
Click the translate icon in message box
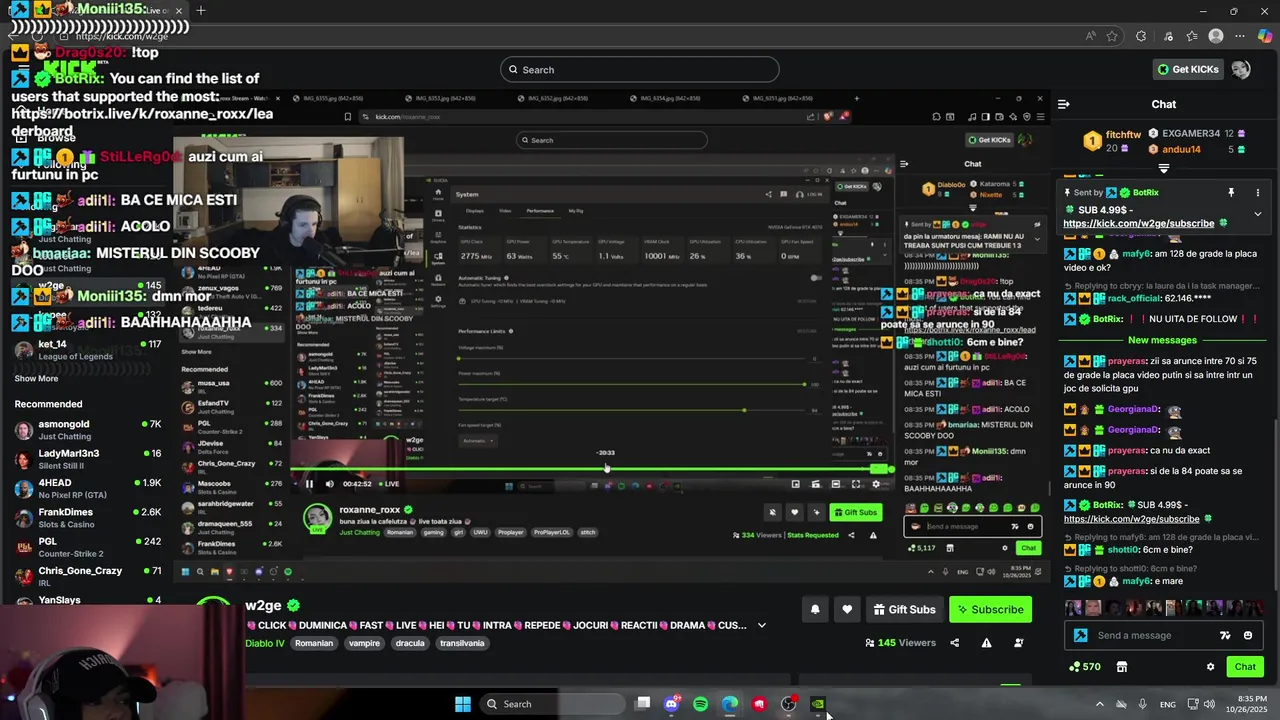[x=1225, y=635]
